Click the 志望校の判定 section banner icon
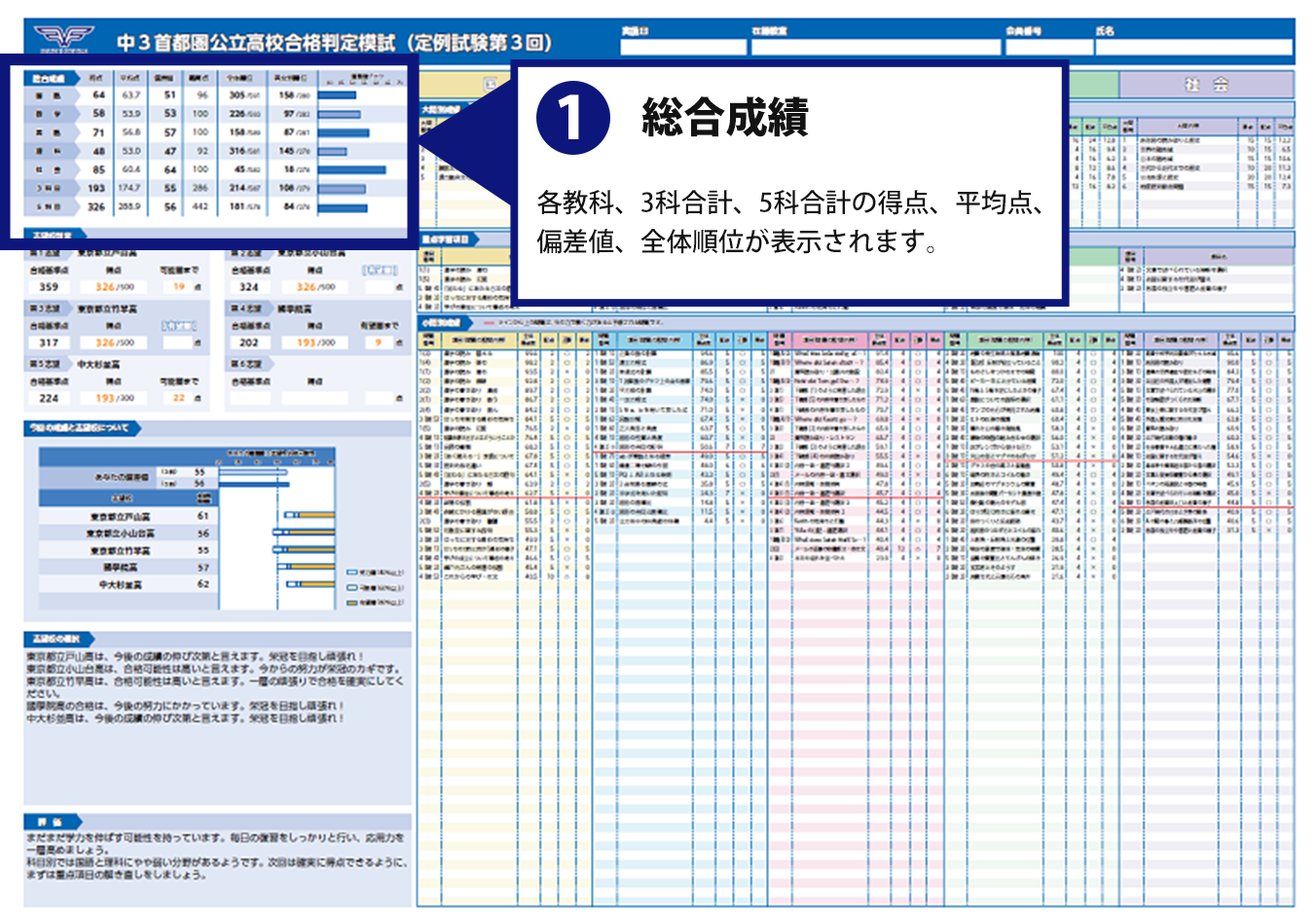This screenshot has width=1316, height=922. (x=54, y=233)
